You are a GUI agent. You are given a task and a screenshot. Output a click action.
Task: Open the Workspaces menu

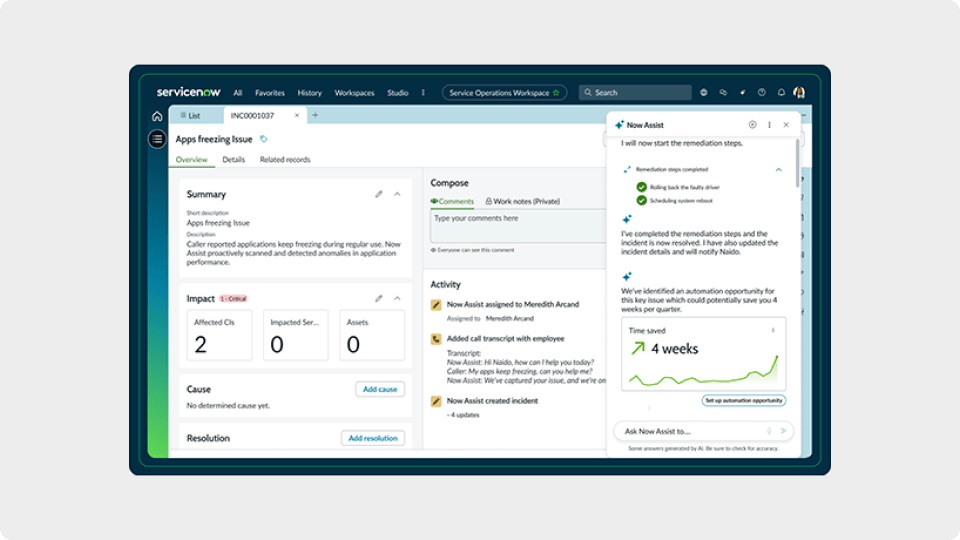354,93
